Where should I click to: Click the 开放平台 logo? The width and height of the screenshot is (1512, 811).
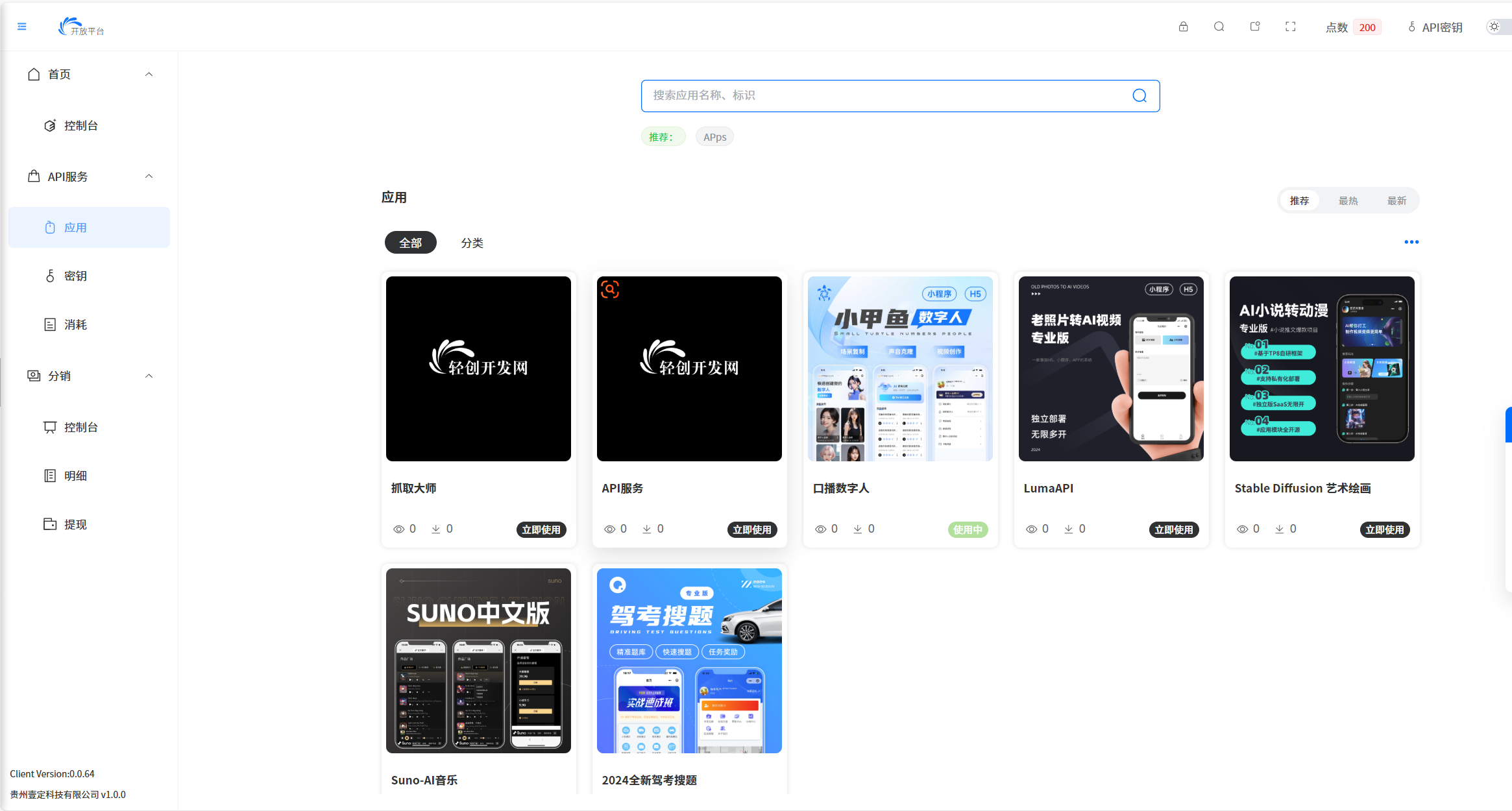(81, 27)
